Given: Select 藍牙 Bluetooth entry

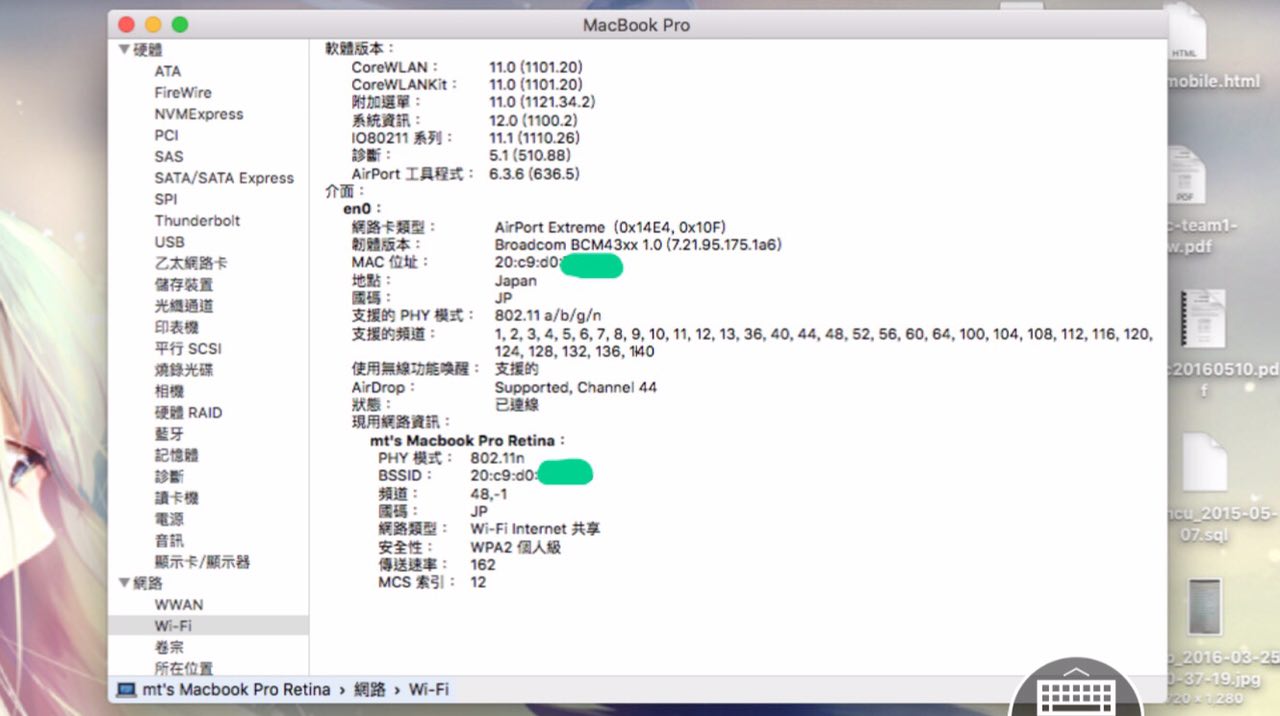Looking at the screenshot, I should click(x=169, y=434).
